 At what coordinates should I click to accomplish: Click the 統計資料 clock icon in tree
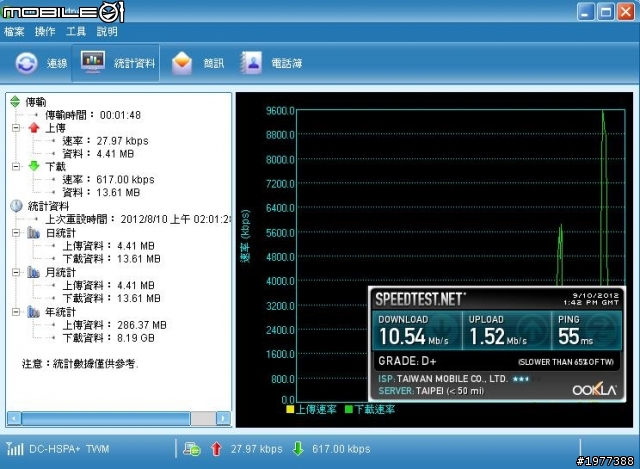(x=16, y=206)
